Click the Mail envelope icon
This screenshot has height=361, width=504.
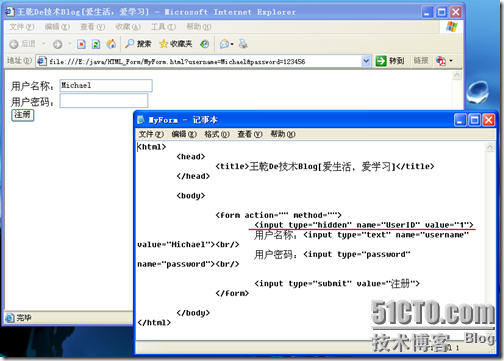click(224, 44)
